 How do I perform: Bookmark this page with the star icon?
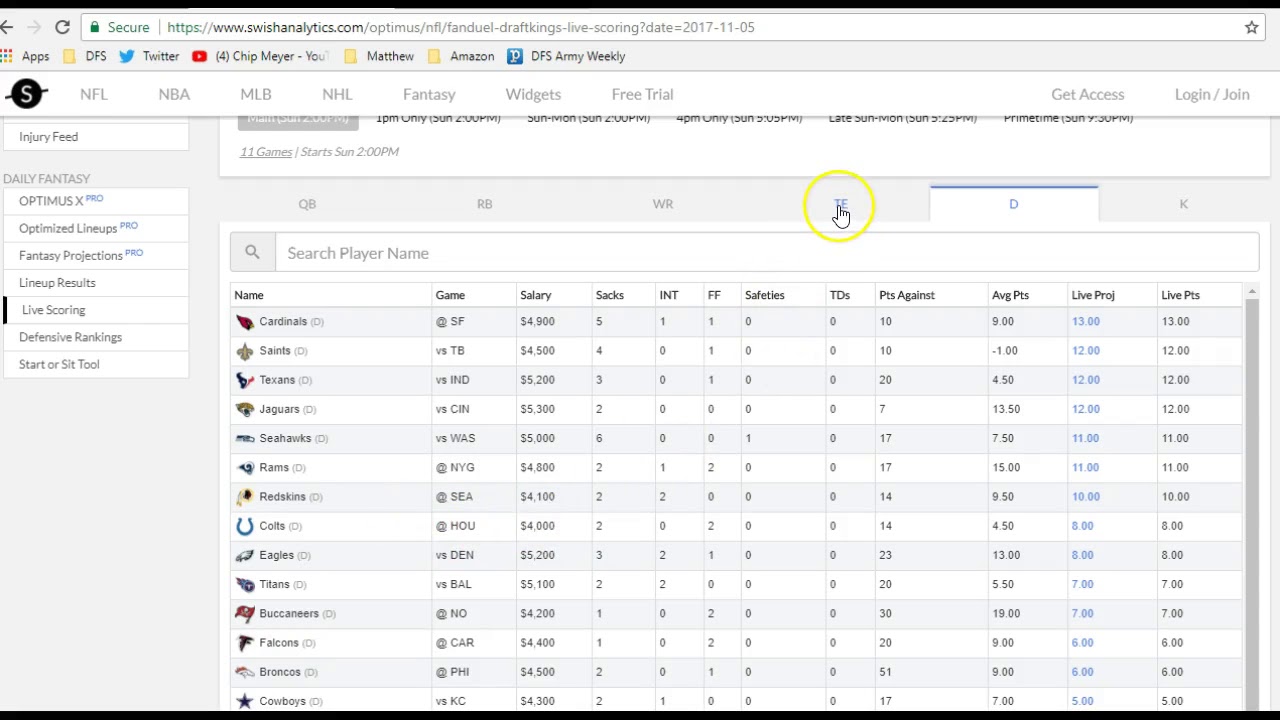point(1251,27)
